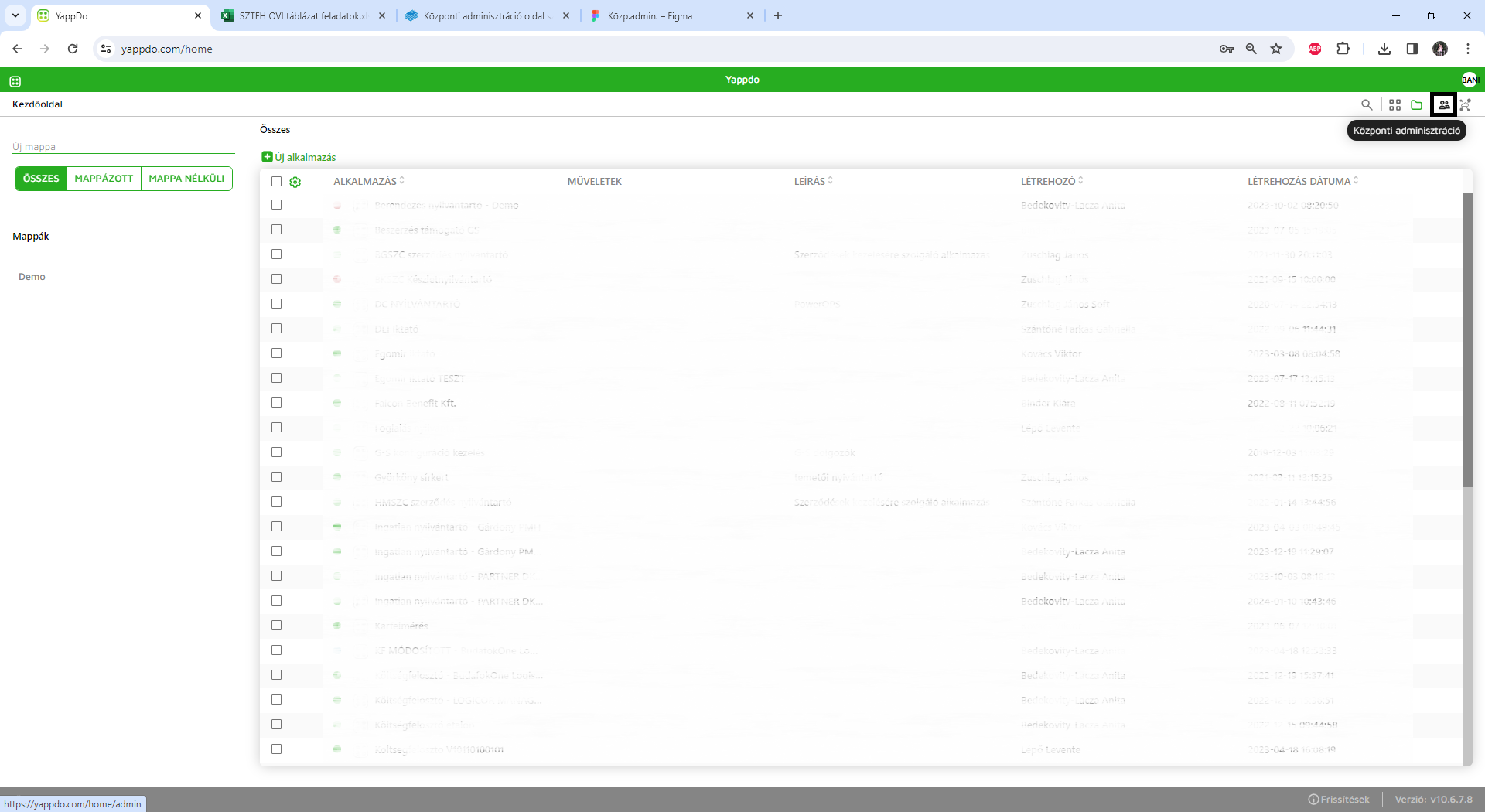Click the application table vertical scrollbar
The width and height of the screenshot is (1485, 812).
pos(1467,340)
